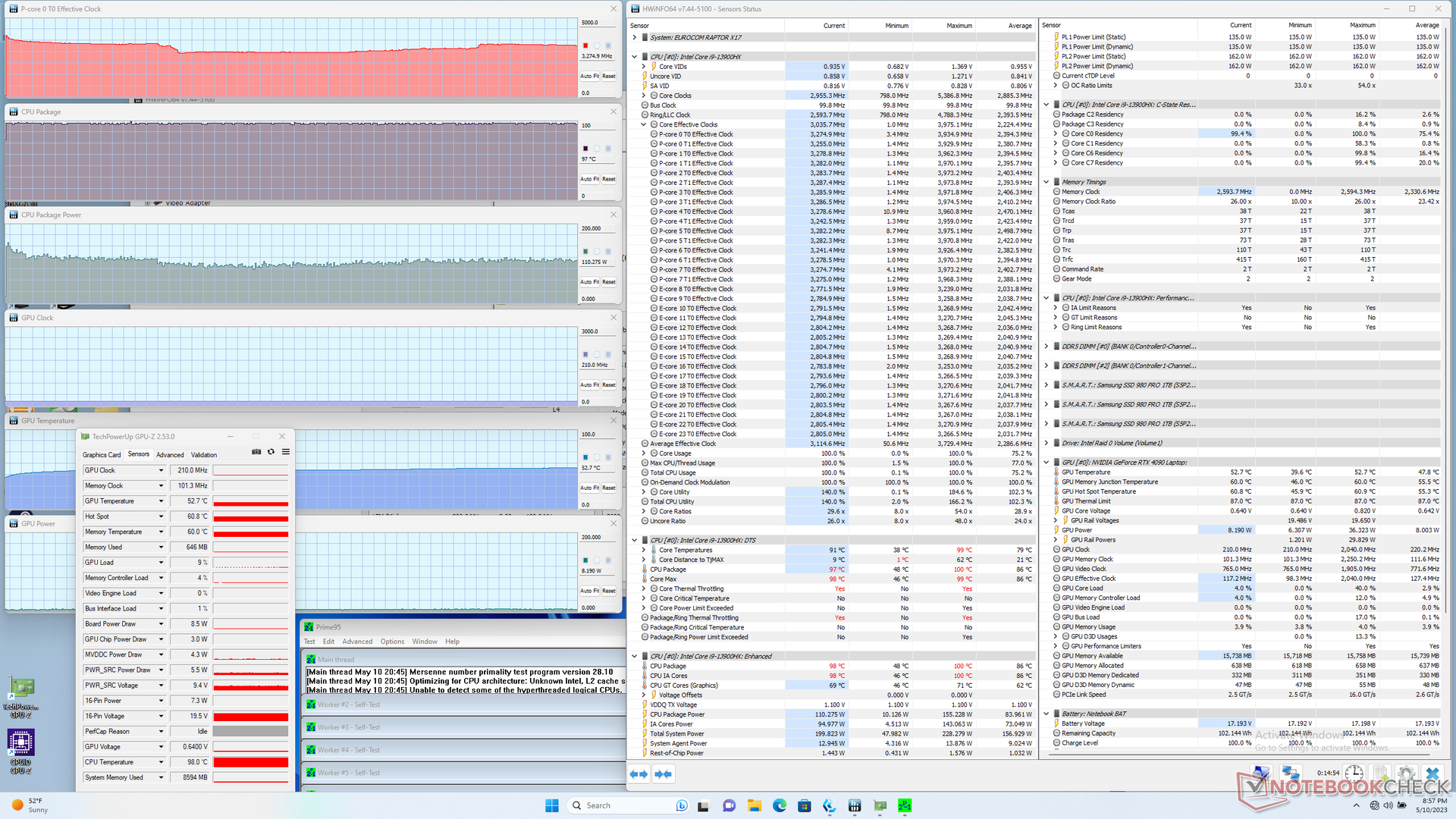This screenshot has height=819, width=1456.
Task: Click Auto Fit in GPU Temperature graph
Action: tap(590, 488)
